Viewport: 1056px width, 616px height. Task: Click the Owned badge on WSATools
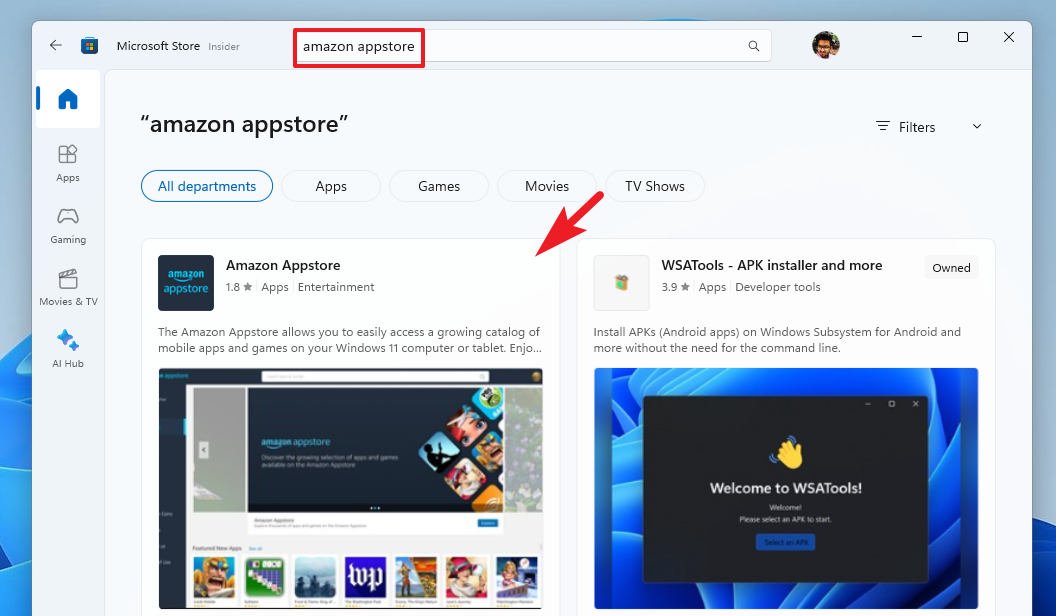click(x=951, y=268)
